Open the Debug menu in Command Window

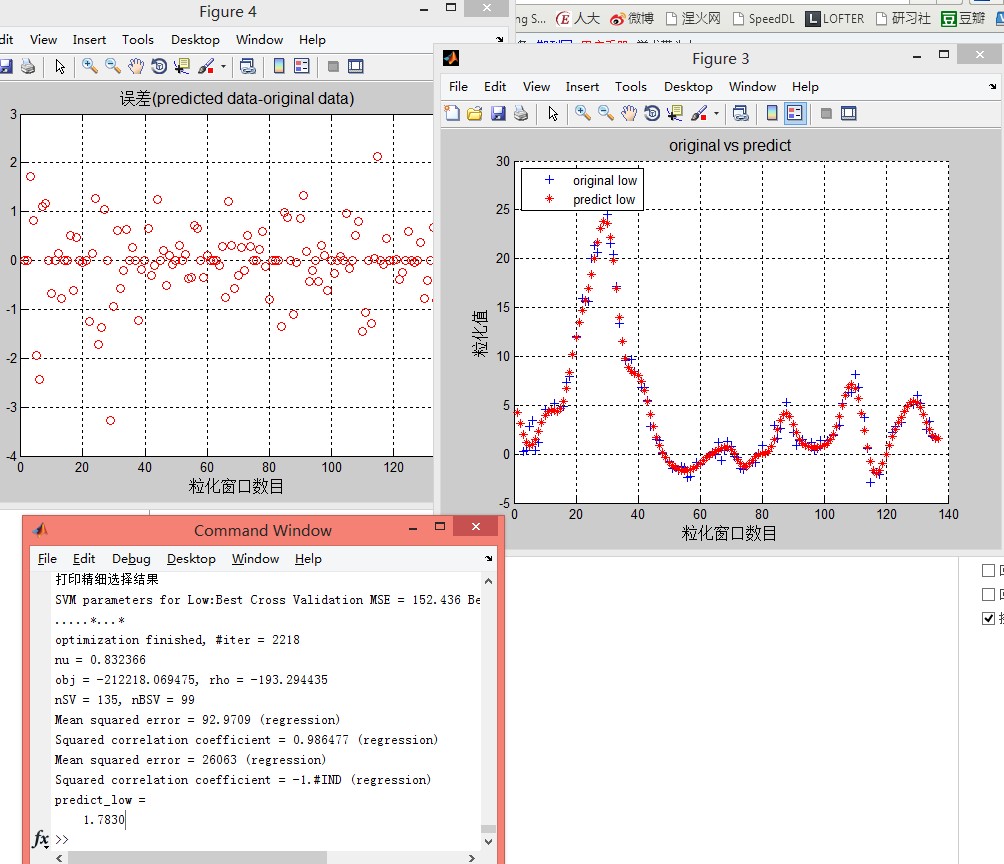point(131,559)
